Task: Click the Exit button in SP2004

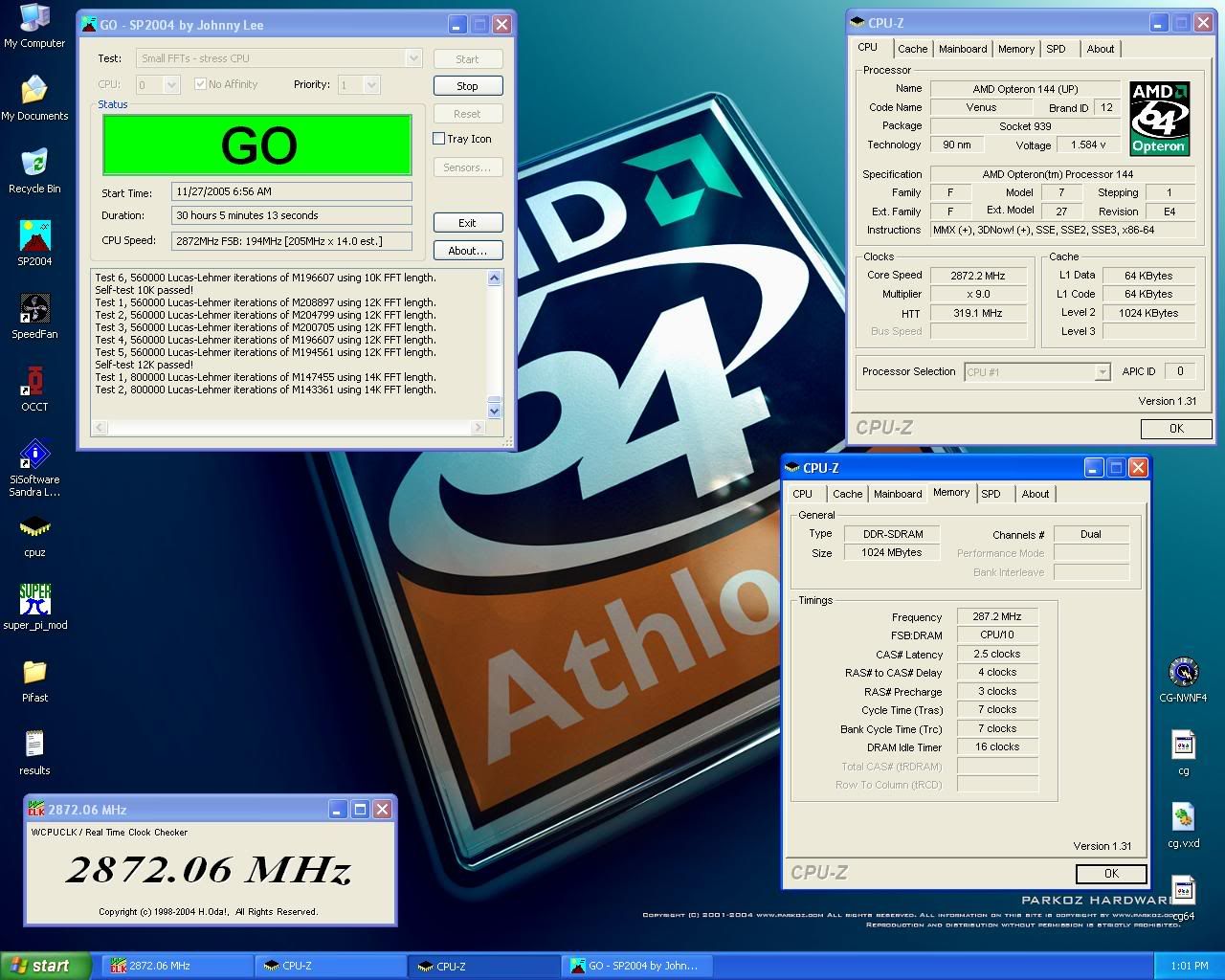Action: 467,223
